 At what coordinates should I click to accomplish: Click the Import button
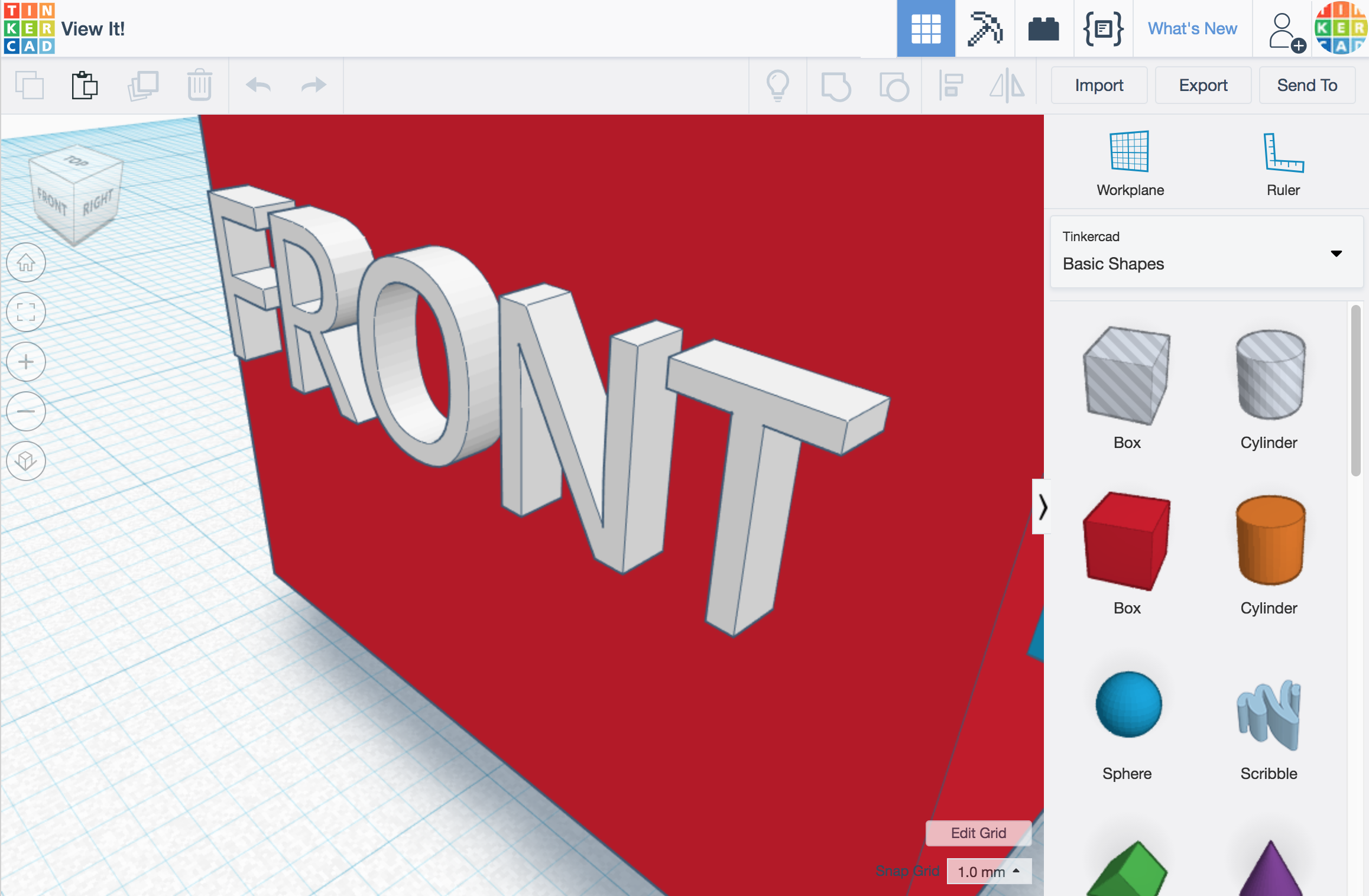pyautogui.click(x=1099, y=85)
